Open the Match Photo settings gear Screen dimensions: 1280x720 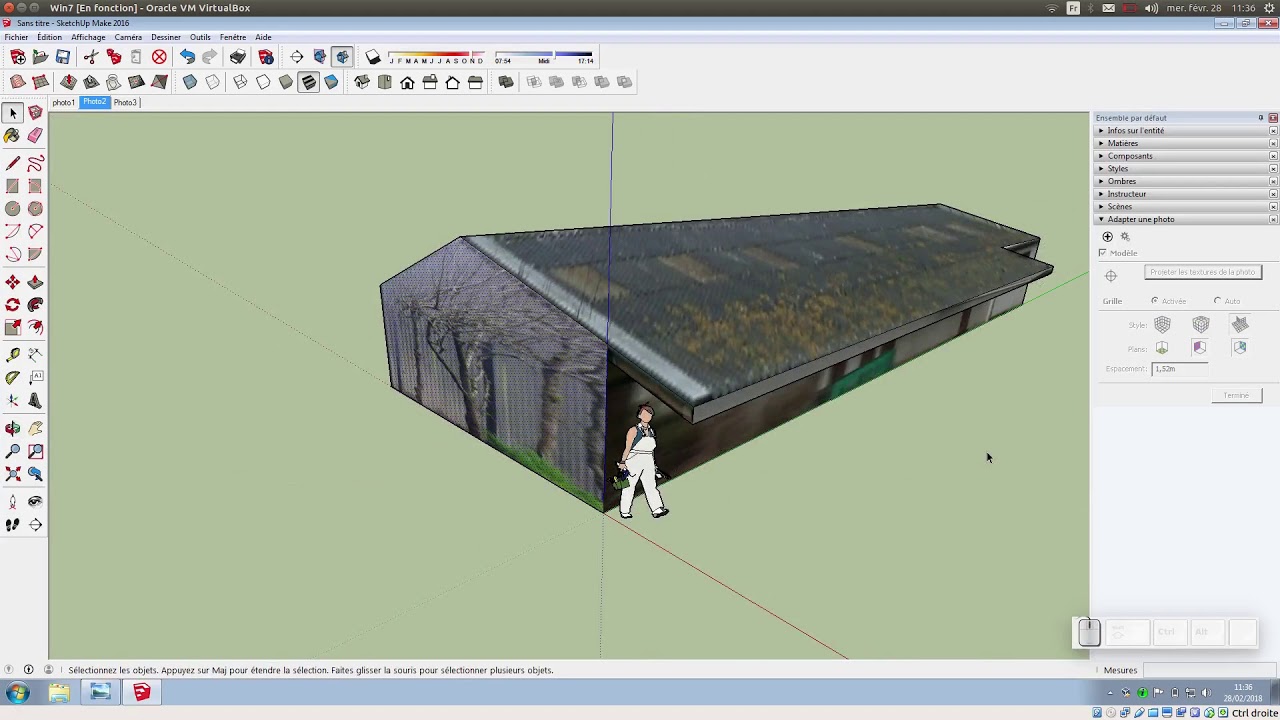(1125, 237)
